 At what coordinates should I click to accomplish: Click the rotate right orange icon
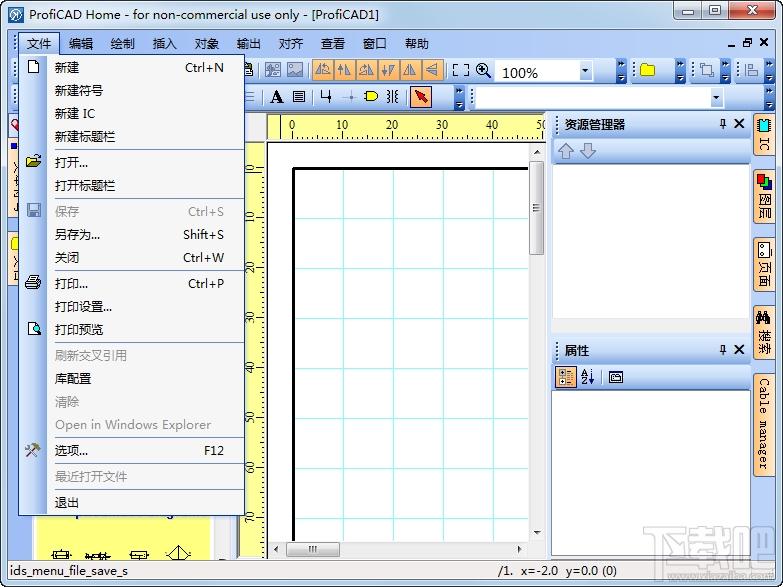(366, 70)
